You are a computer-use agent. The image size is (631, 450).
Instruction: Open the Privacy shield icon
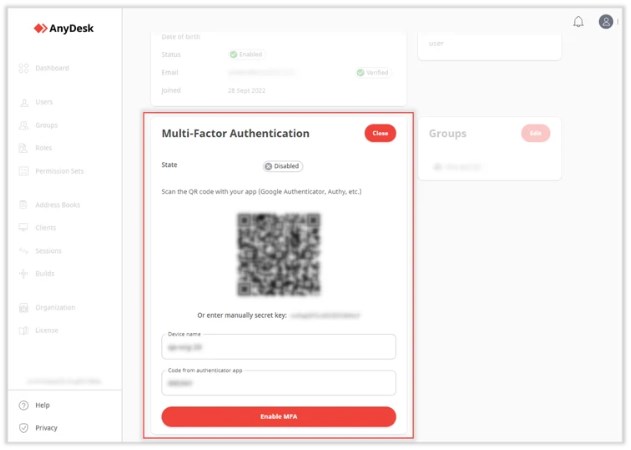[24, 427]
